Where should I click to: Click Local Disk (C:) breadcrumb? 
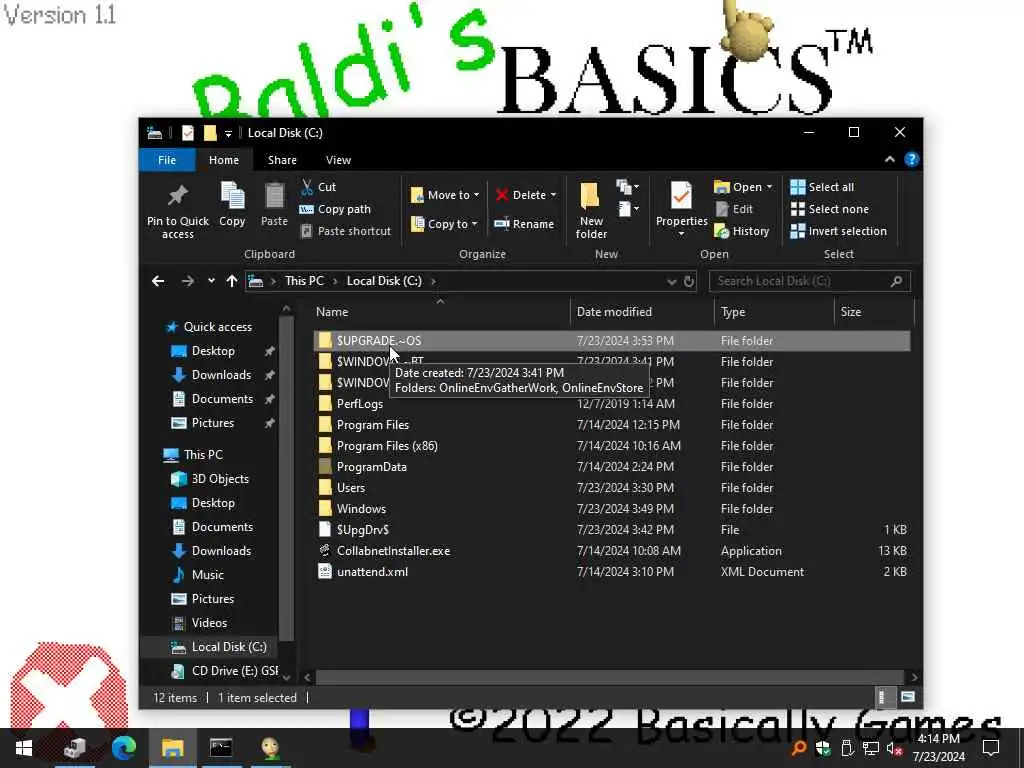pyautogui.click(x=384, y=281)
